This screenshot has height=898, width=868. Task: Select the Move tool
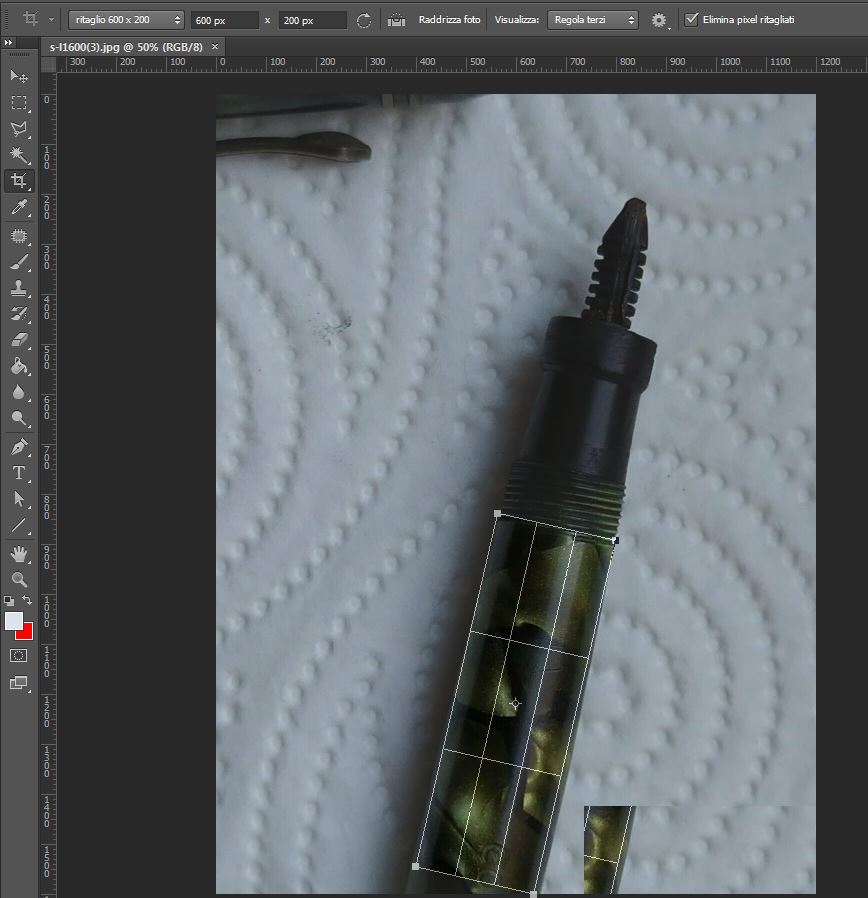18,76
